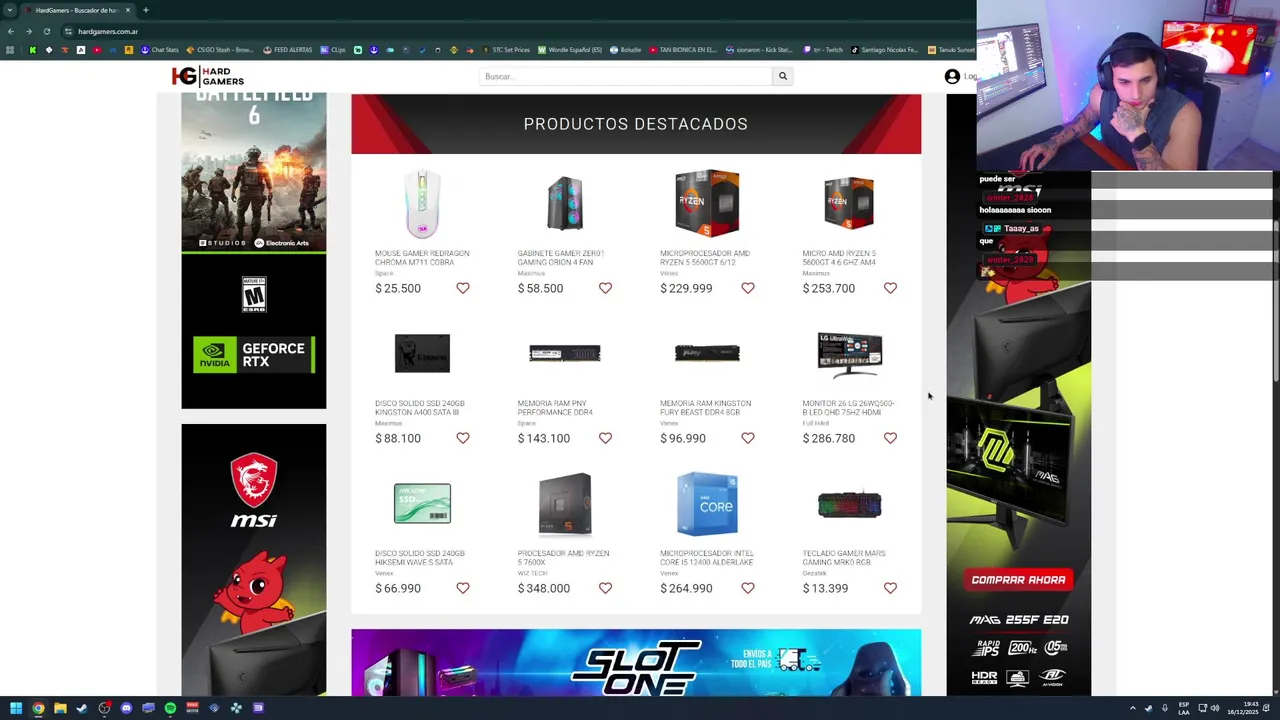This screenshot has width=1280, height=720.
Task: Expand the tab search dropdown
Action: [x=10, y=10]
